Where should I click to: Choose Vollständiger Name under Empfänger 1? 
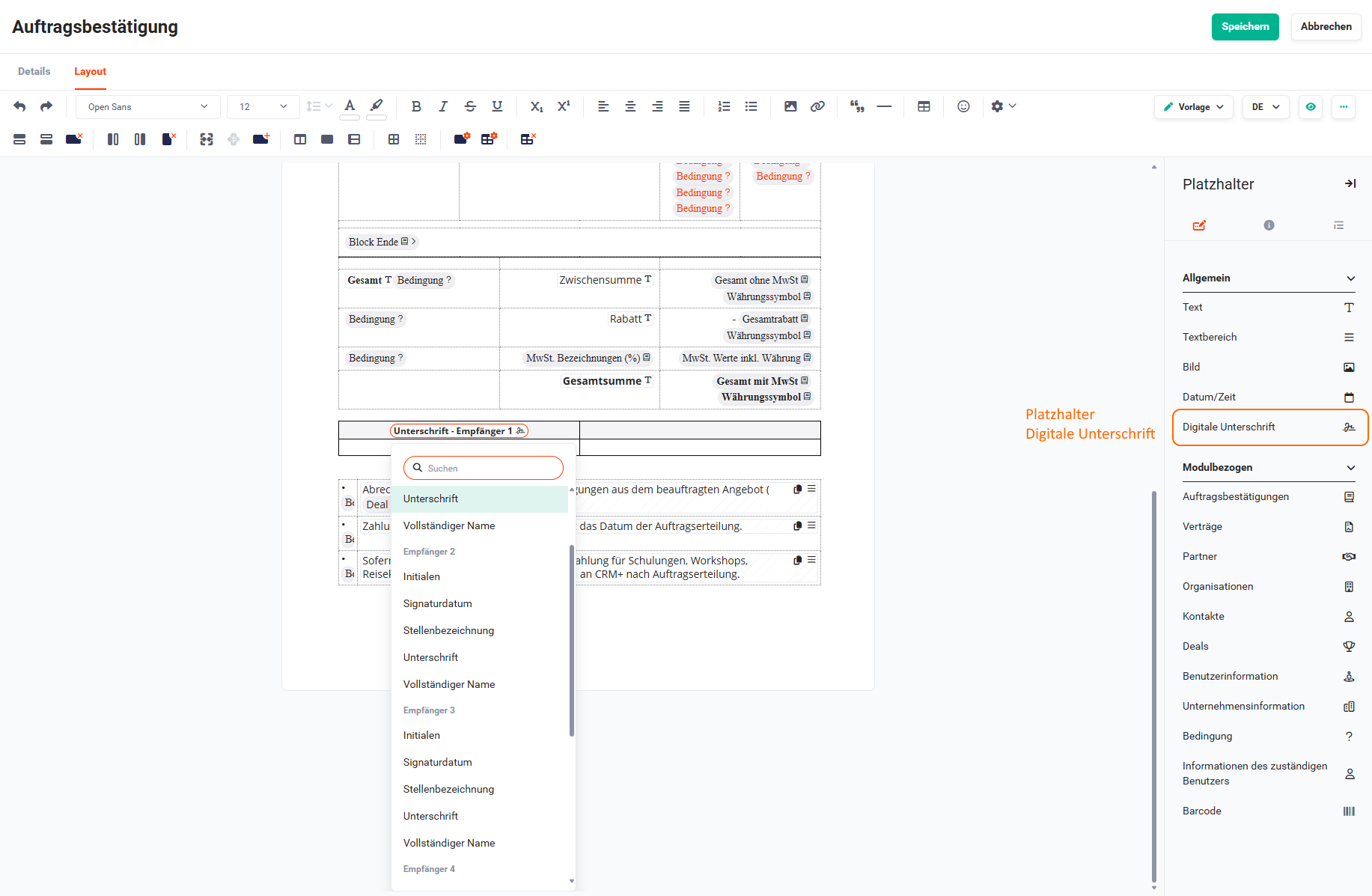(x=480, y=525)
